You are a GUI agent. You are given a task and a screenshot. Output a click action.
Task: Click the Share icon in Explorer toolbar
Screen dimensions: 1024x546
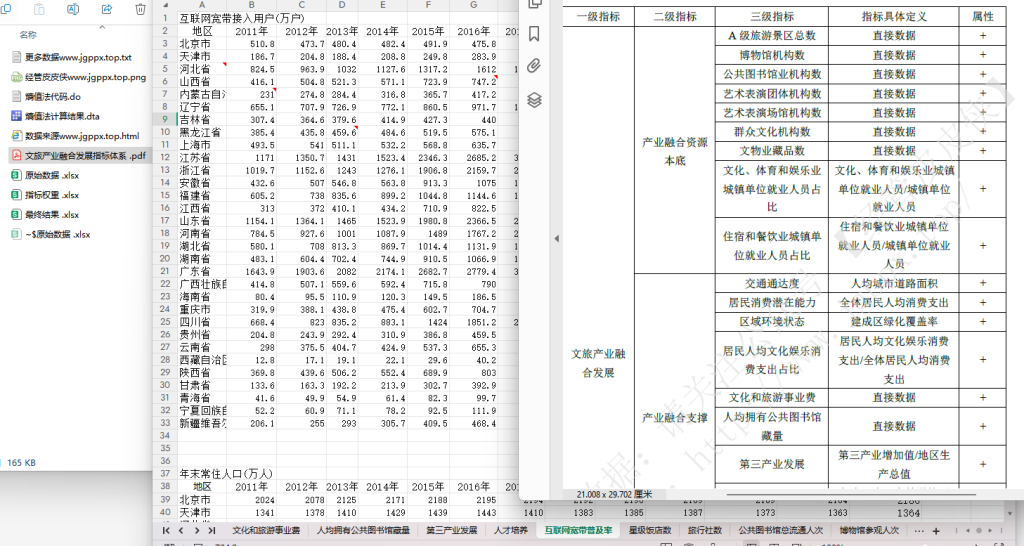[106, 9]
